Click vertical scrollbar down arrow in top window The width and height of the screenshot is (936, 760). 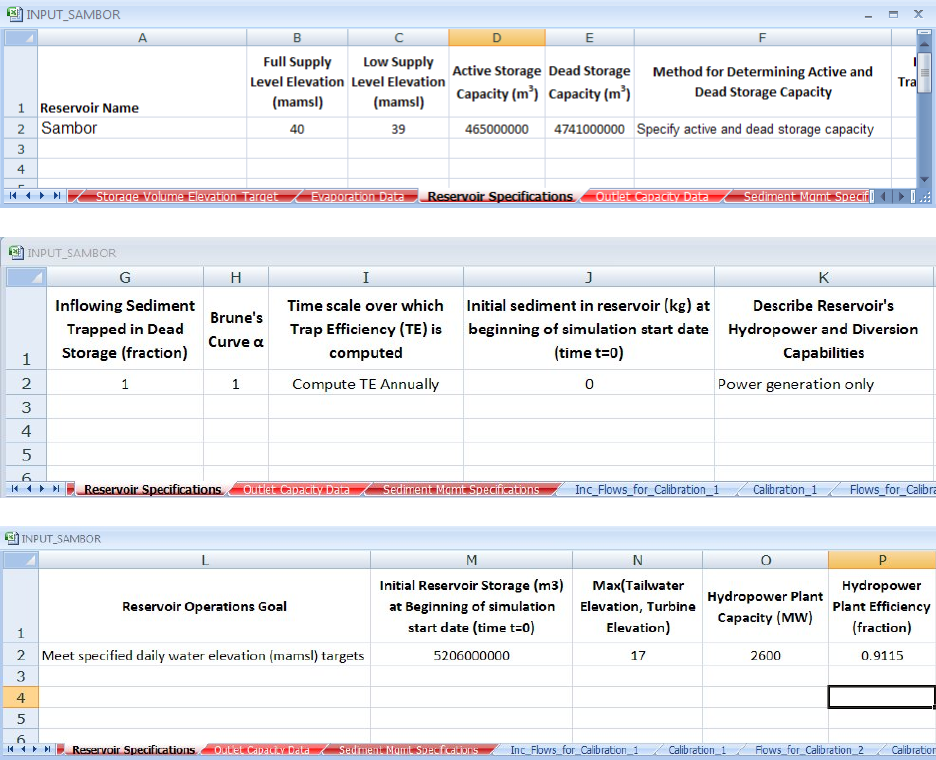(924, 179)
